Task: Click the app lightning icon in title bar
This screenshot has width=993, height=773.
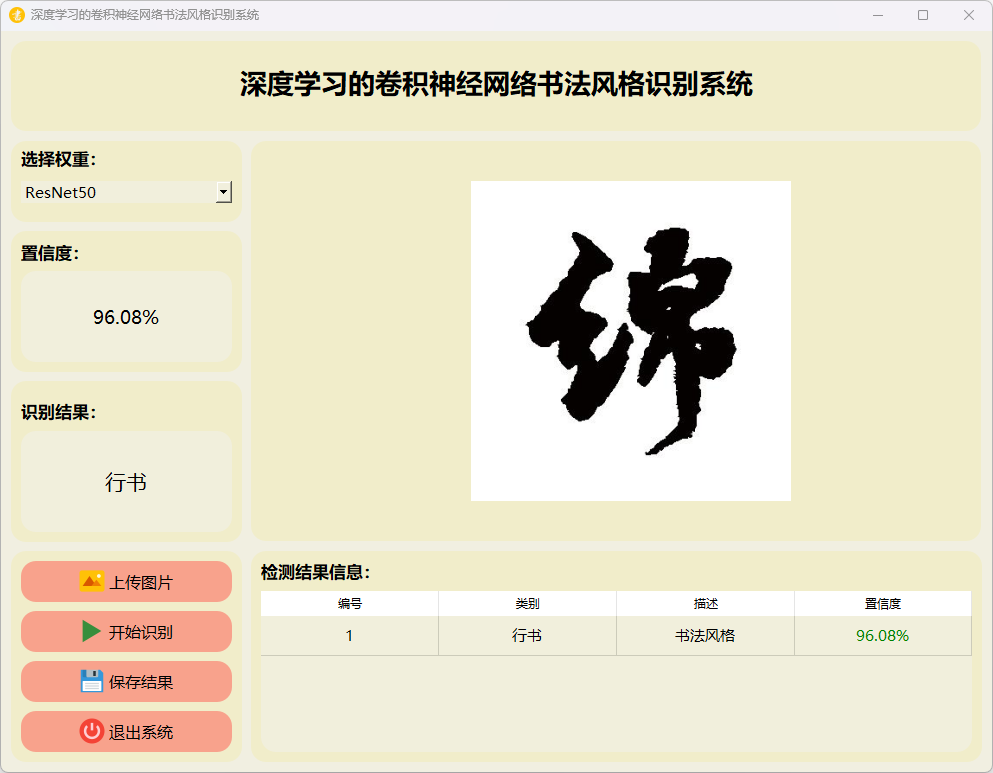Action: pos(16,15)
